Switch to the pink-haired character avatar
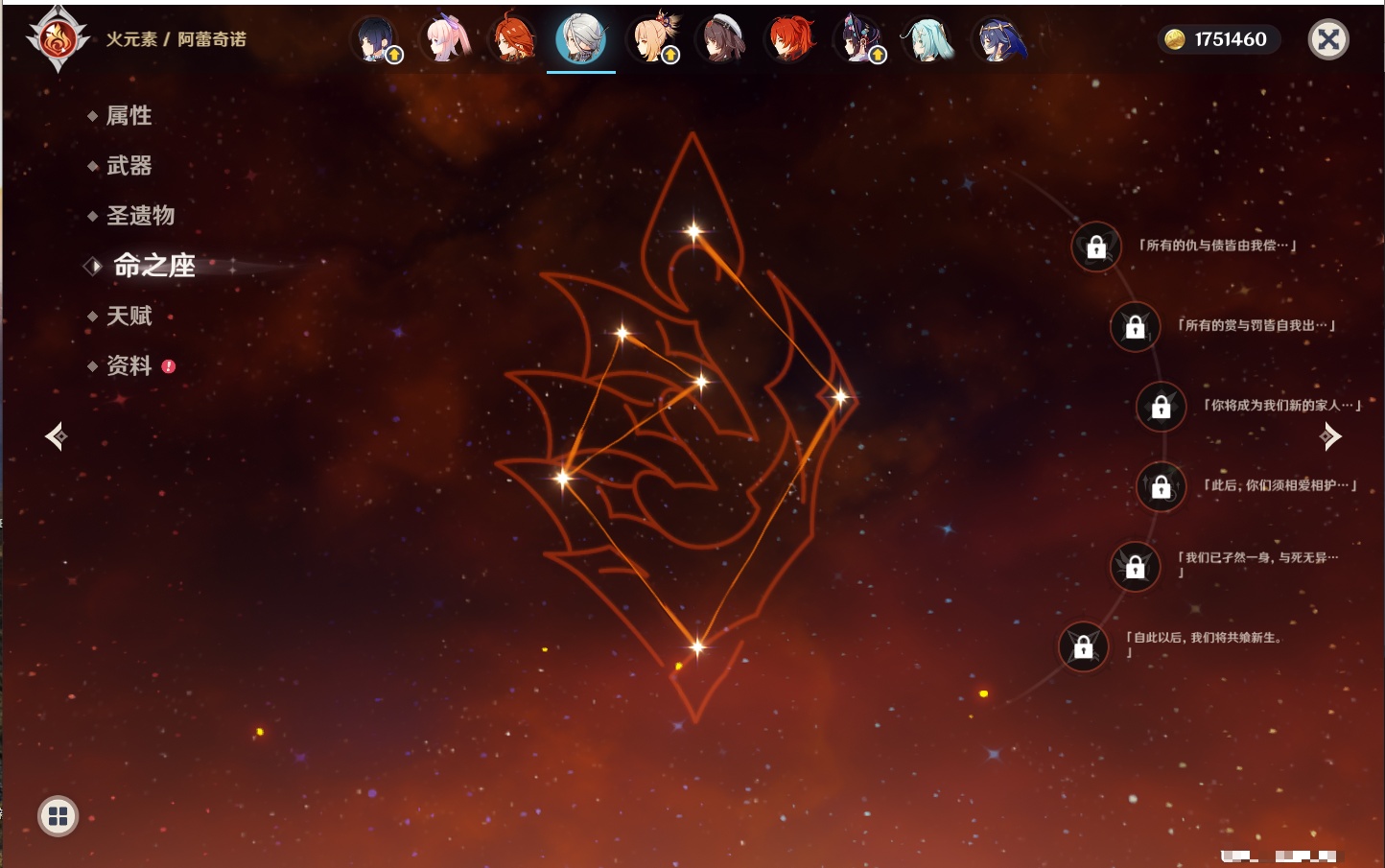 [x=446, y=39]
